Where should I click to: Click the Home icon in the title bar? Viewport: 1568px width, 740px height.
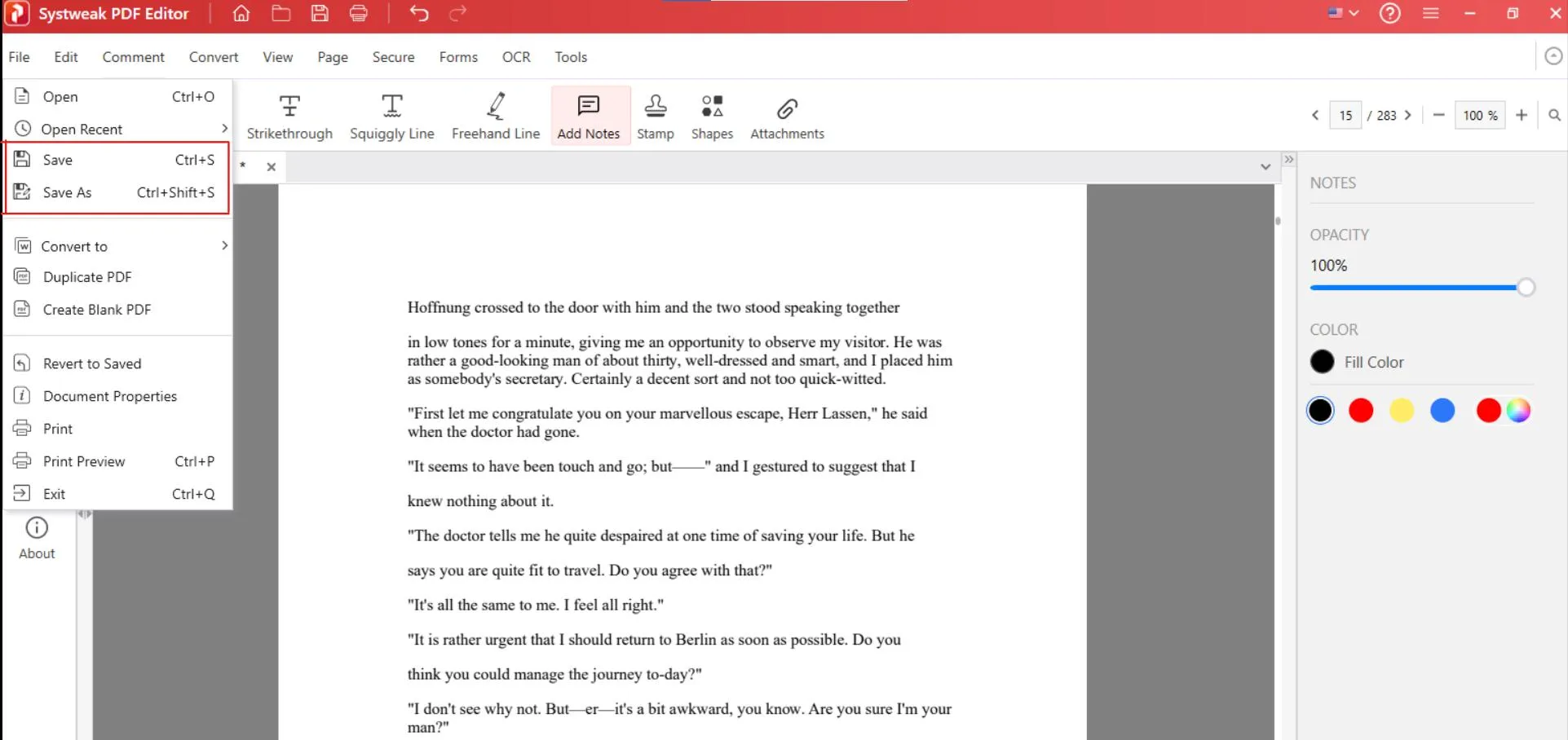point(241,13)
